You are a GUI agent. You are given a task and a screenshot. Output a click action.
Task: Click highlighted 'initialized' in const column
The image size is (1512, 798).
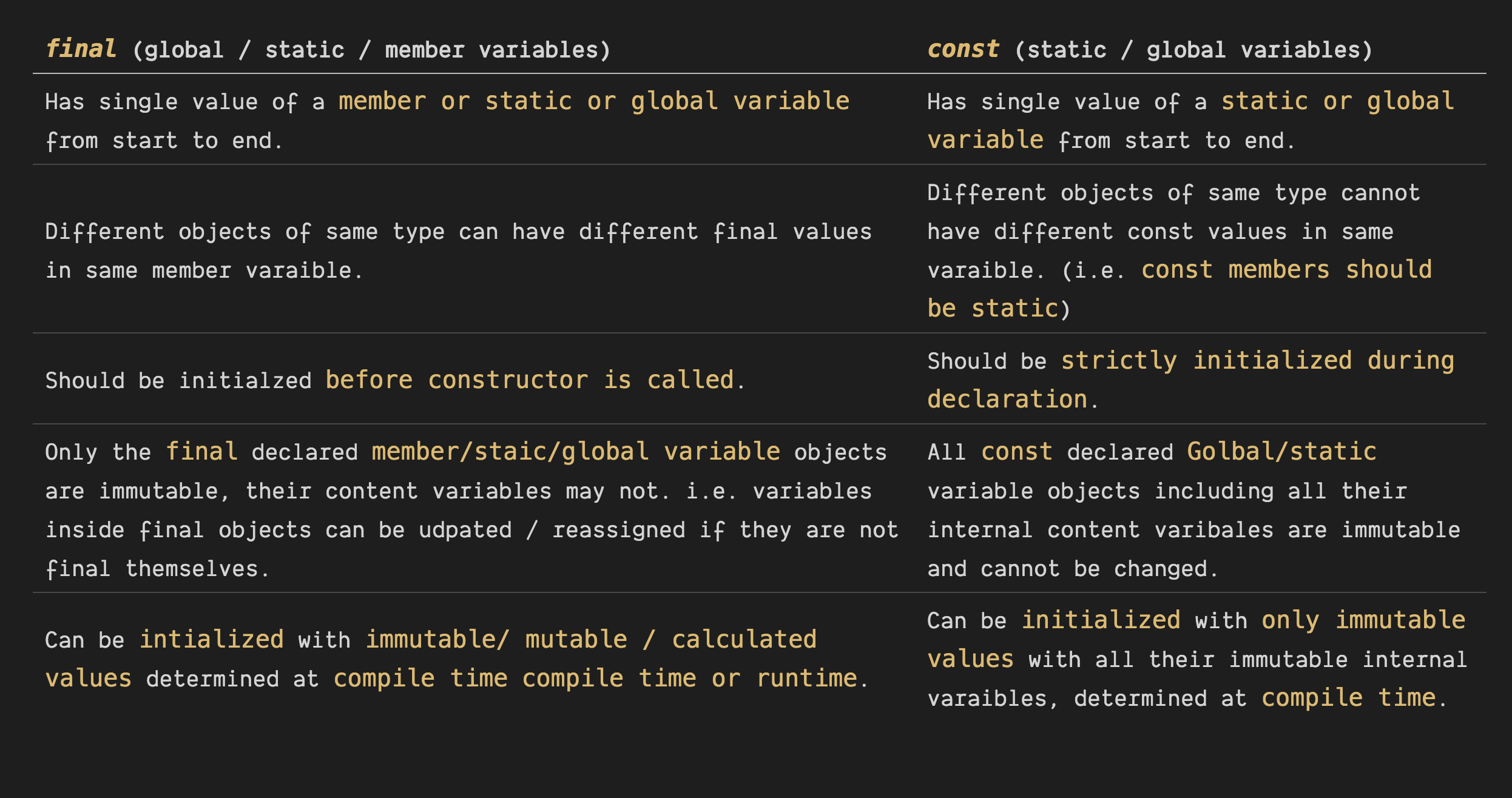pos(1101,620)
